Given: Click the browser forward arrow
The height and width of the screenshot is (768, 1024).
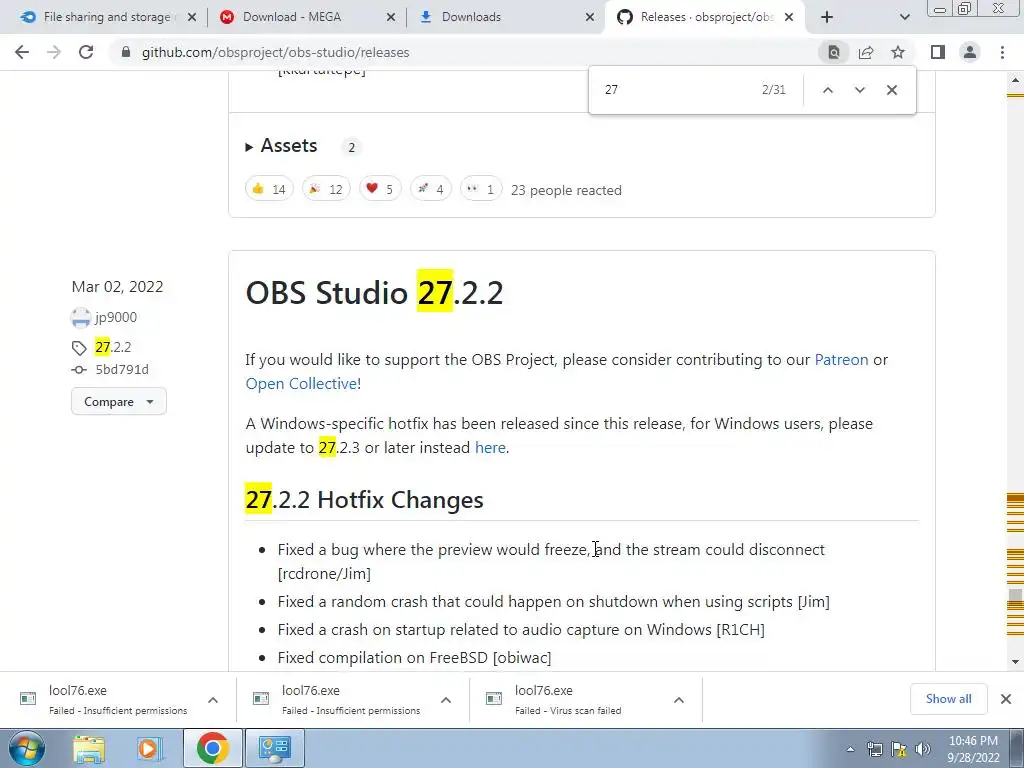Looking at the screenshot, I should 54,52.
